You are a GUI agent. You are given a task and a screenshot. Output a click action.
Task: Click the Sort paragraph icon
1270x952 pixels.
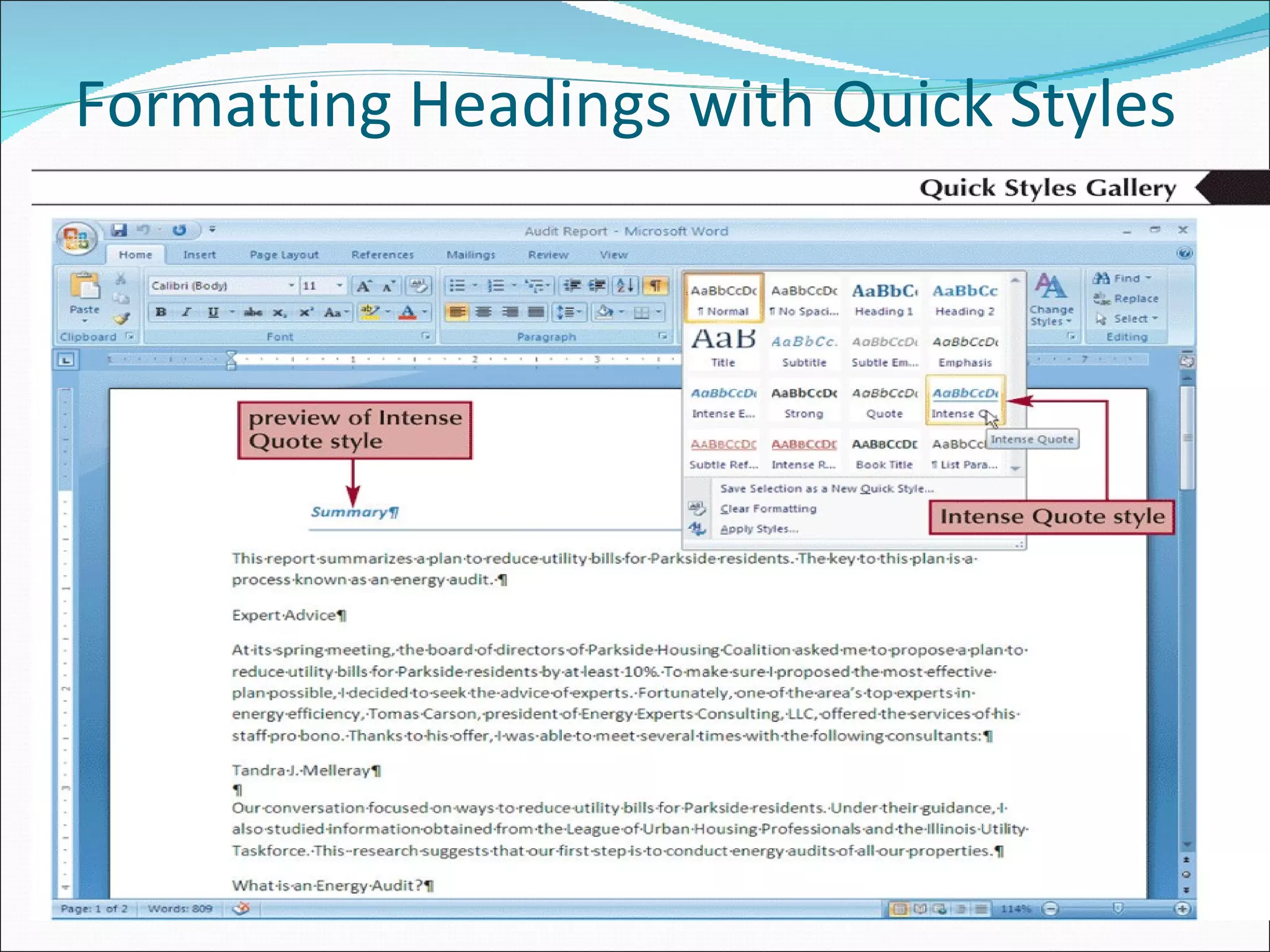625,286
